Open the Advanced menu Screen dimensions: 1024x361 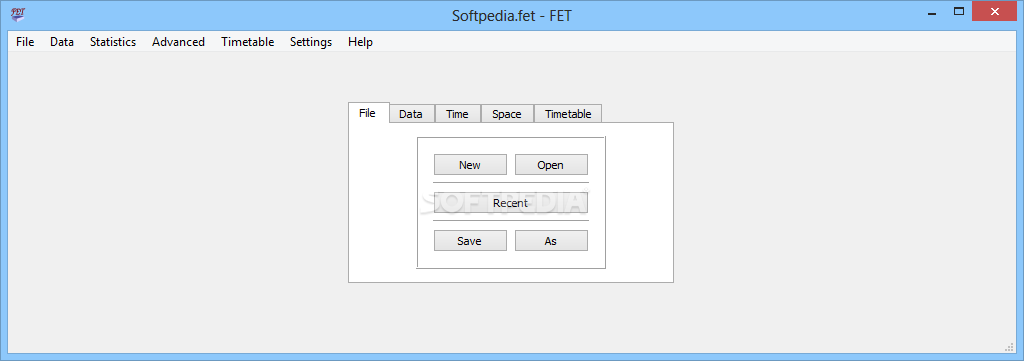[178, 42]
